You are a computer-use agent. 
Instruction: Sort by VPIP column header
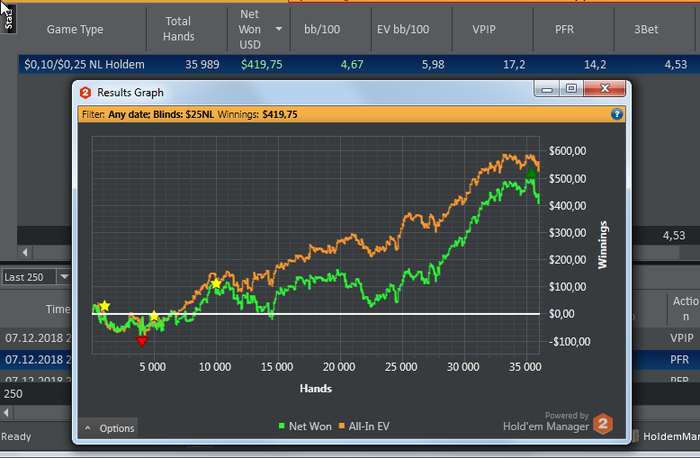pos(484,29)
